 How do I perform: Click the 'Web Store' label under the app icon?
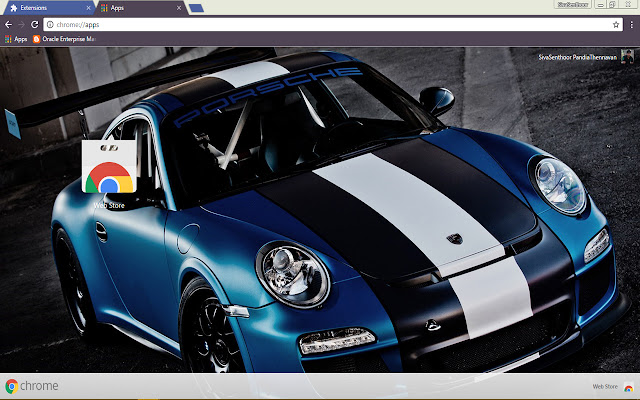(109, 205)
